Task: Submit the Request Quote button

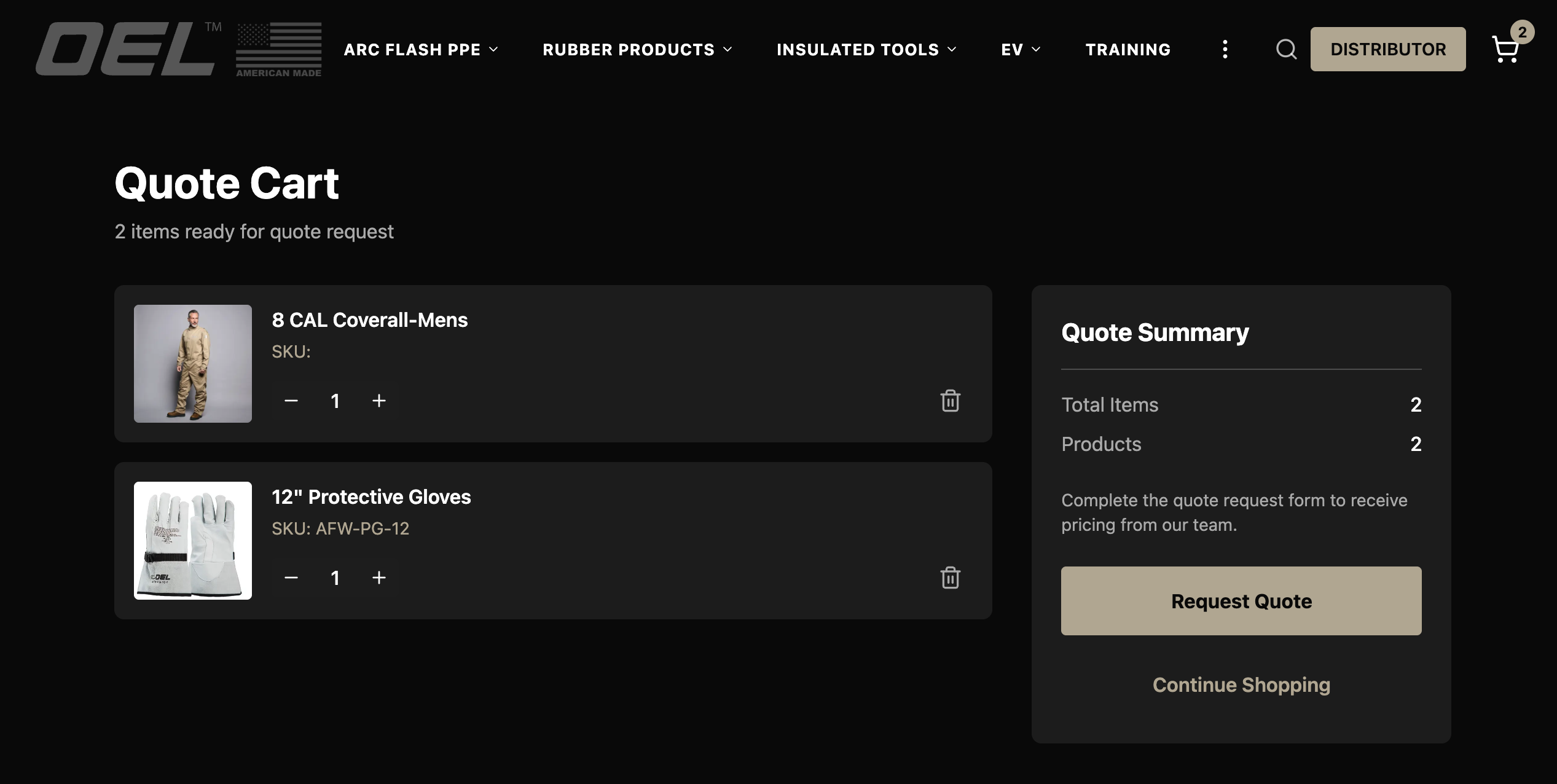Action: (1241, 601)
